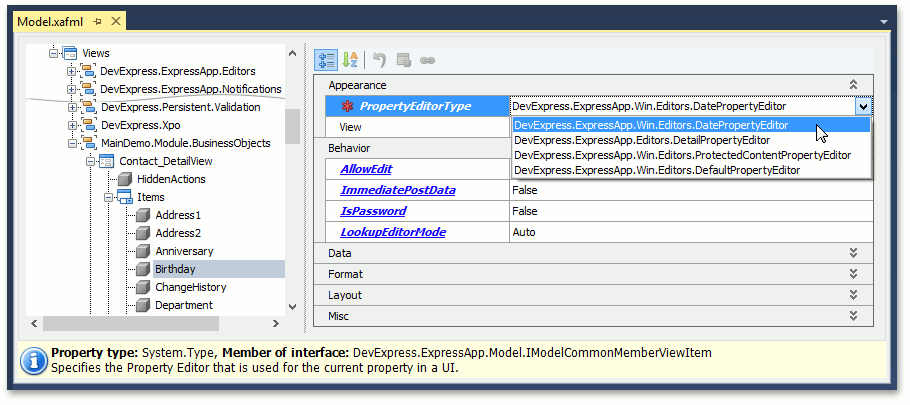Click the Items node icon

pos(125,197)
